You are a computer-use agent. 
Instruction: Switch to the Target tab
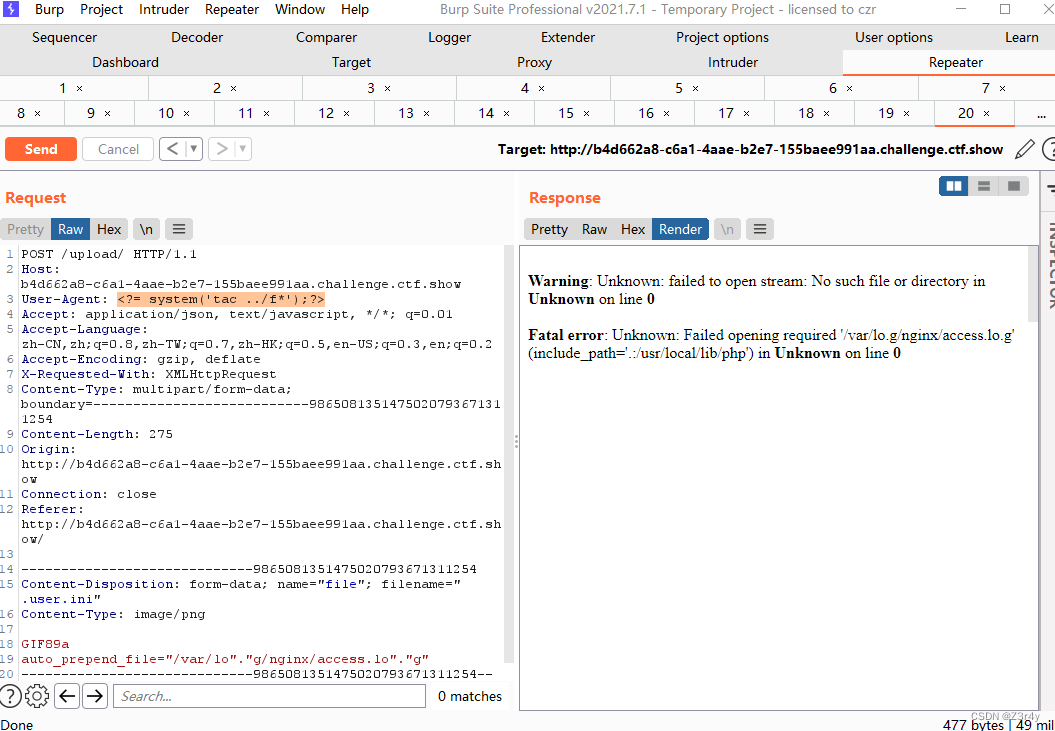coord(351,63)
